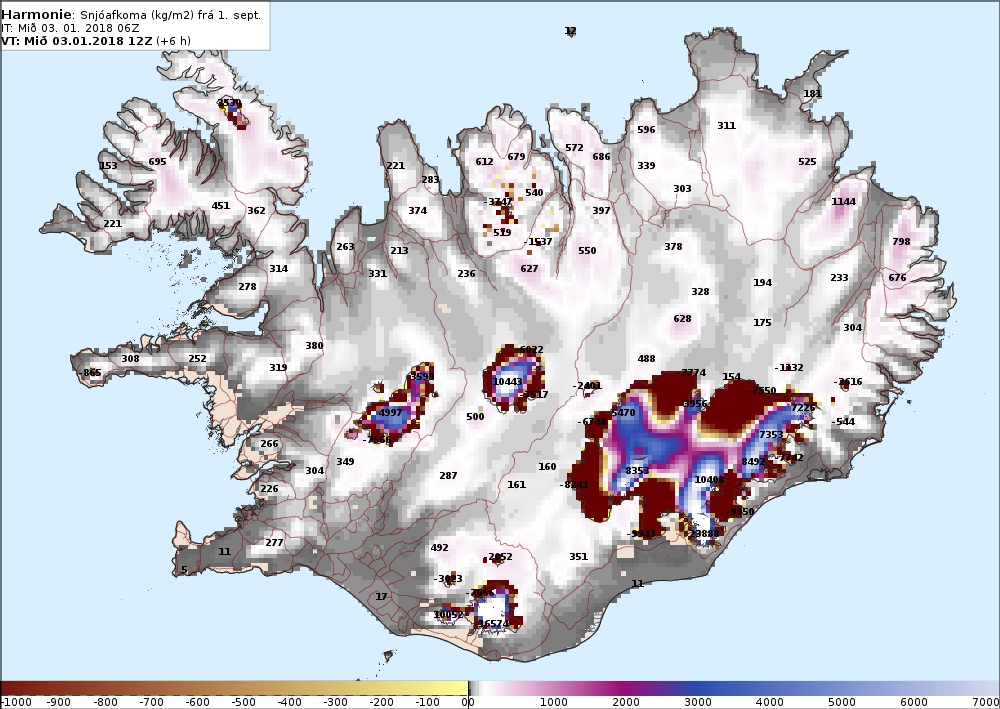Screen dimensions: 1000x709
Task: Click the map value 525
Action: pos(807,161)
